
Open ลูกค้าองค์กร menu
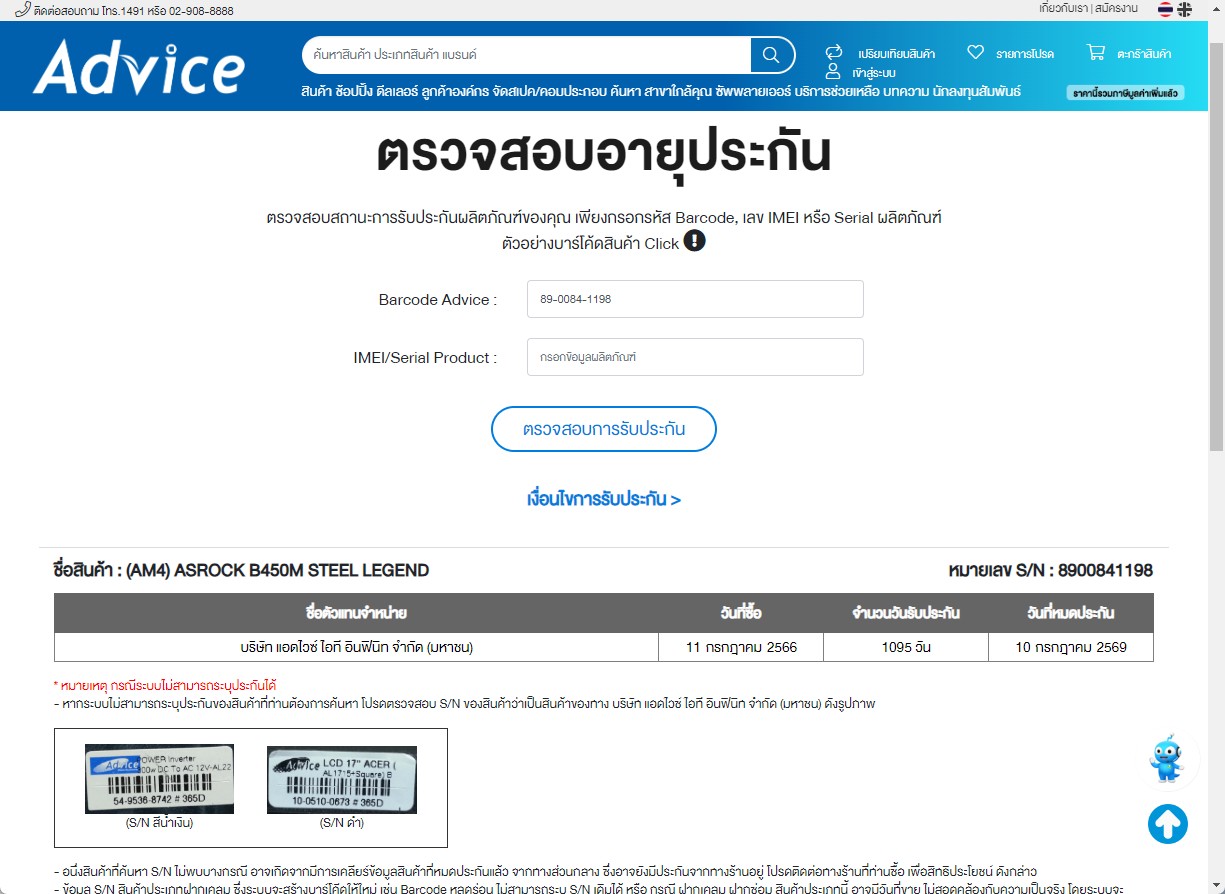click(456, 91)
